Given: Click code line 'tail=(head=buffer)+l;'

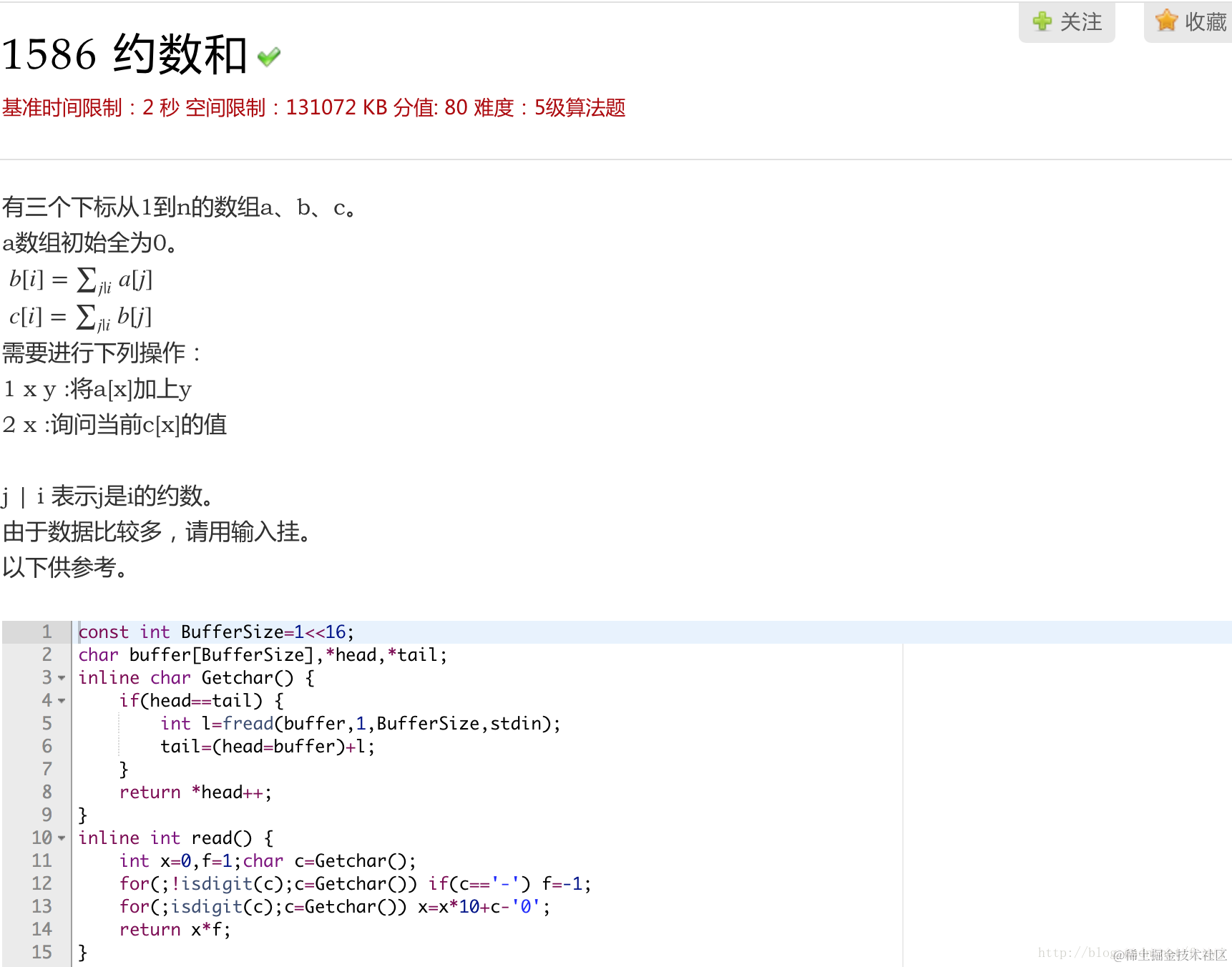Looking at the screenshot, I should click(x=268, y=747).
